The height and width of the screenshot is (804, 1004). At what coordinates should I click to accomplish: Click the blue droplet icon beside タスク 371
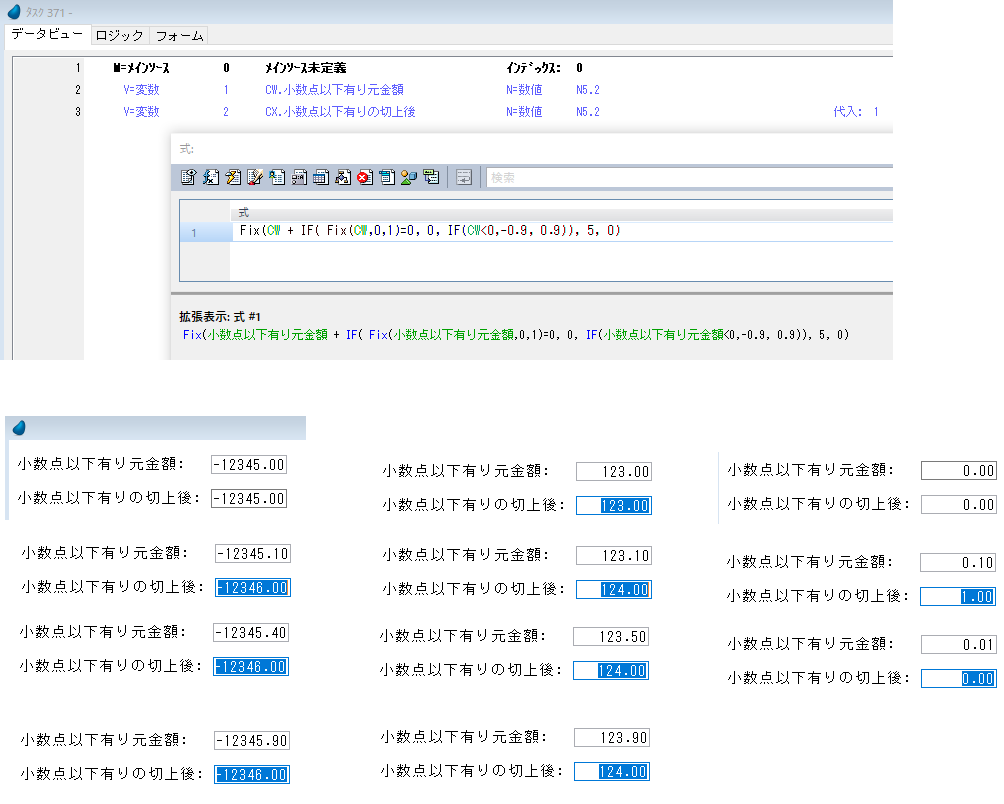coord(14,11)
